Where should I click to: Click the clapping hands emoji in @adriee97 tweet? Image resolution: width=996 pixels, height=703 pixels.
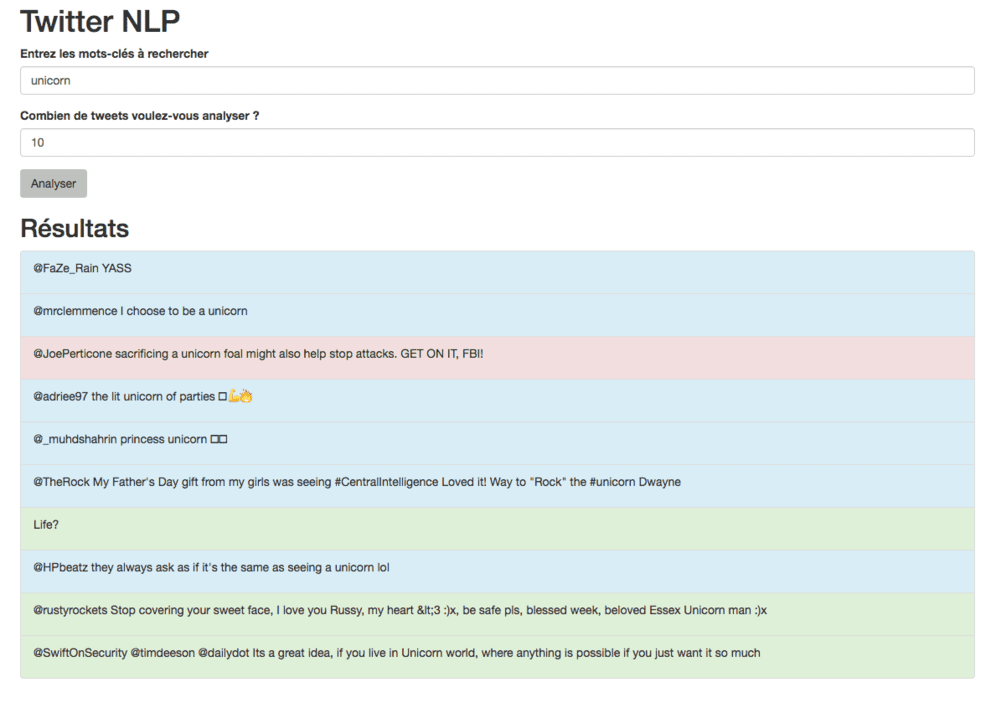[x=246, y=397]
